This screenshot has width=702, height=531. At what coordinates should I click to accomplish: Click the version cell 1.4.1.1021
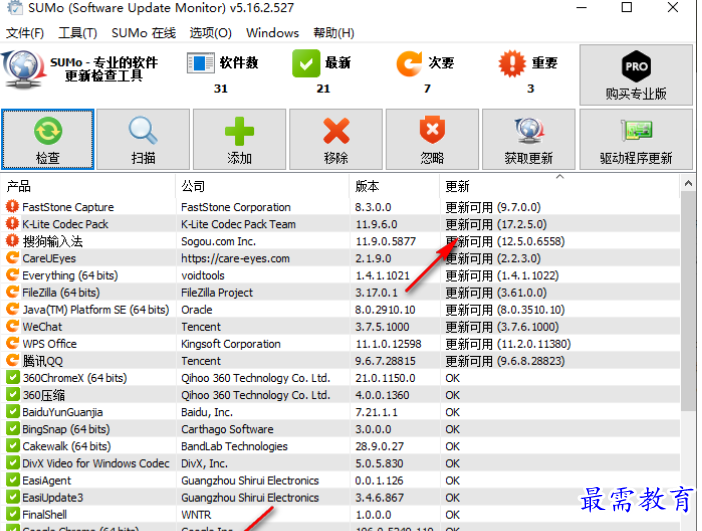[382, 275]
